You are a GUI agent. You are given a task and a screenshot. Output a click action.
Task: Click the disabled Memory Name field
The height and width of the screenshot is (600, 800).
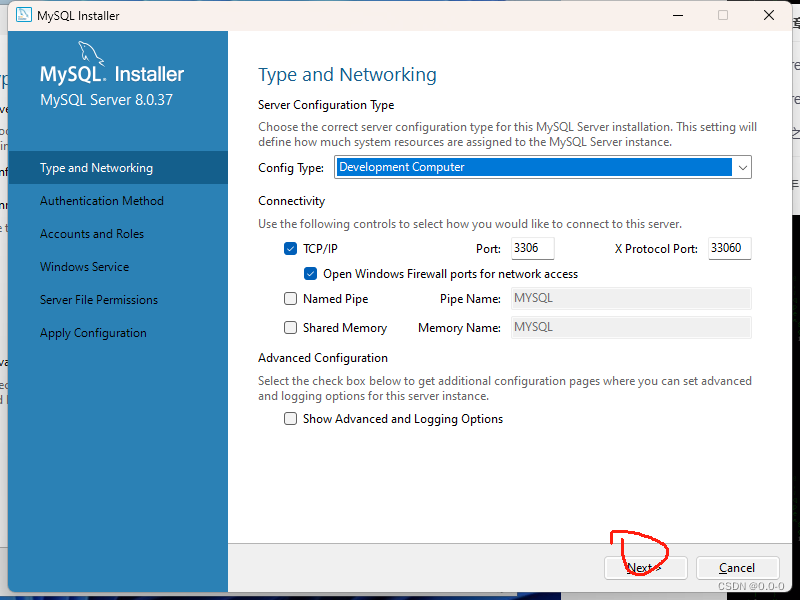(x=631, y=328)
